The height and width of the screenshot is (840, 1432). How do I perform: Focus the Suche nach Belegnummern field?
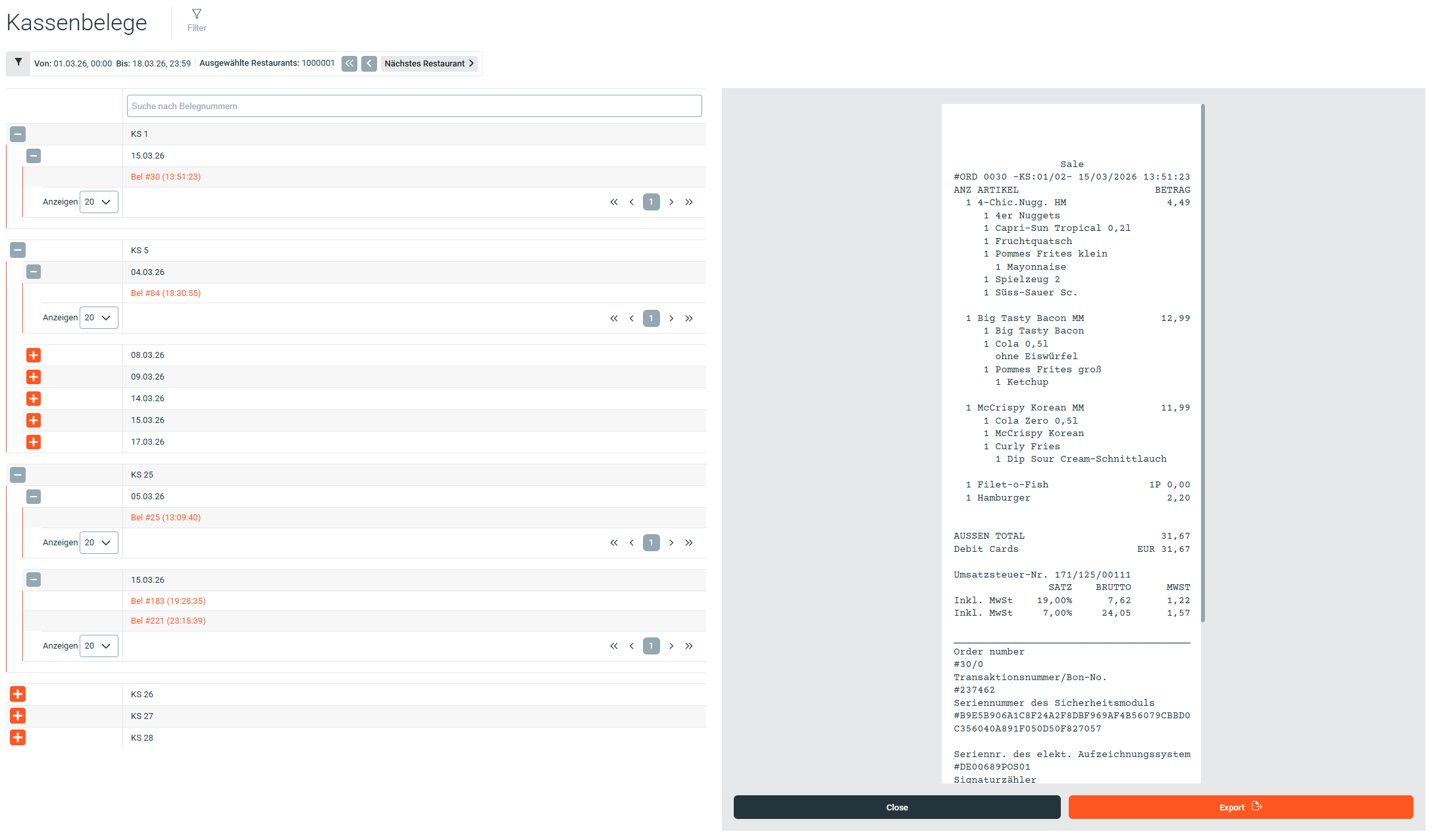click(x=415, y=106)
